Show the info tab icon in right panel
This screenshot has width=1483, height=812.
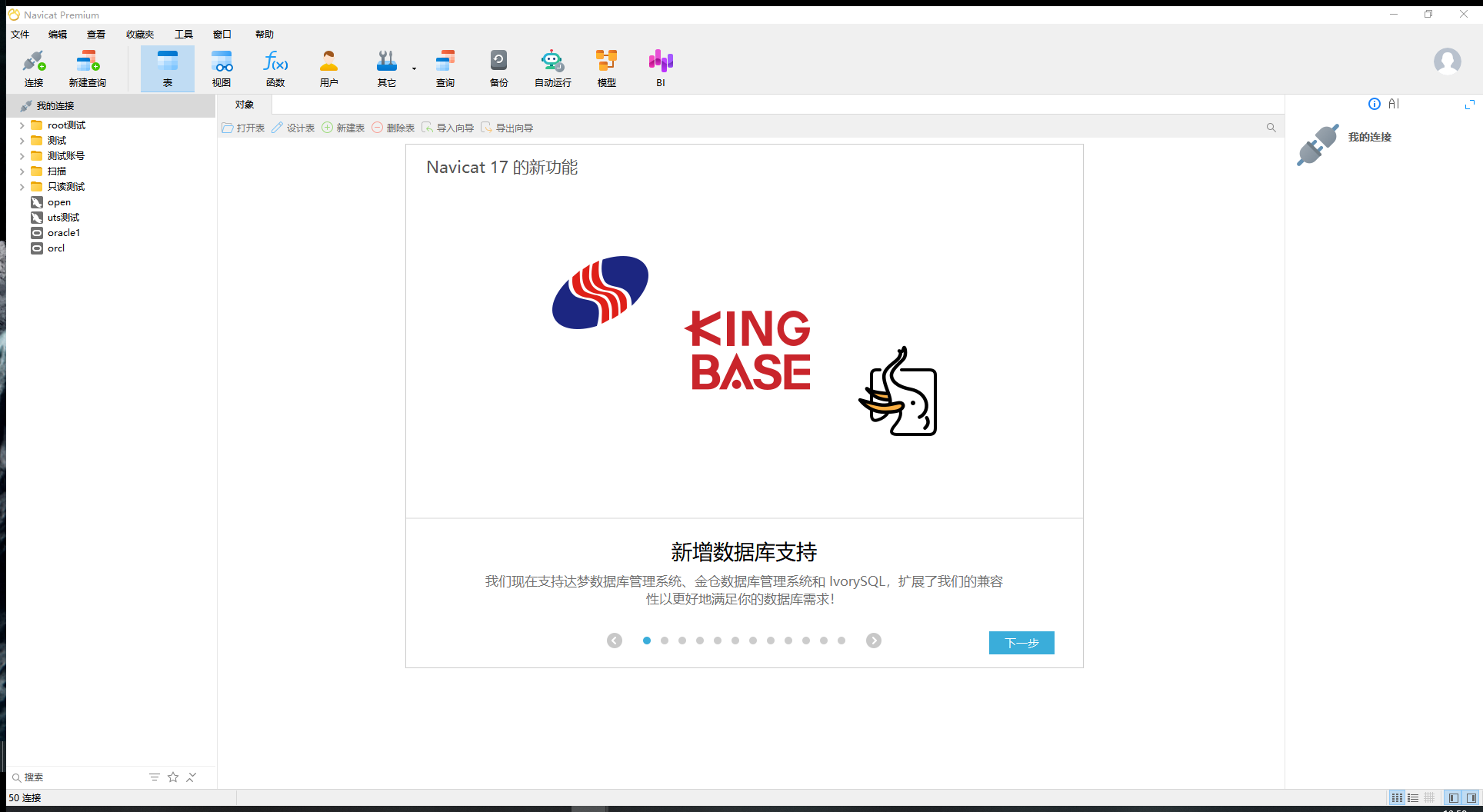(x=1375, y=104)
